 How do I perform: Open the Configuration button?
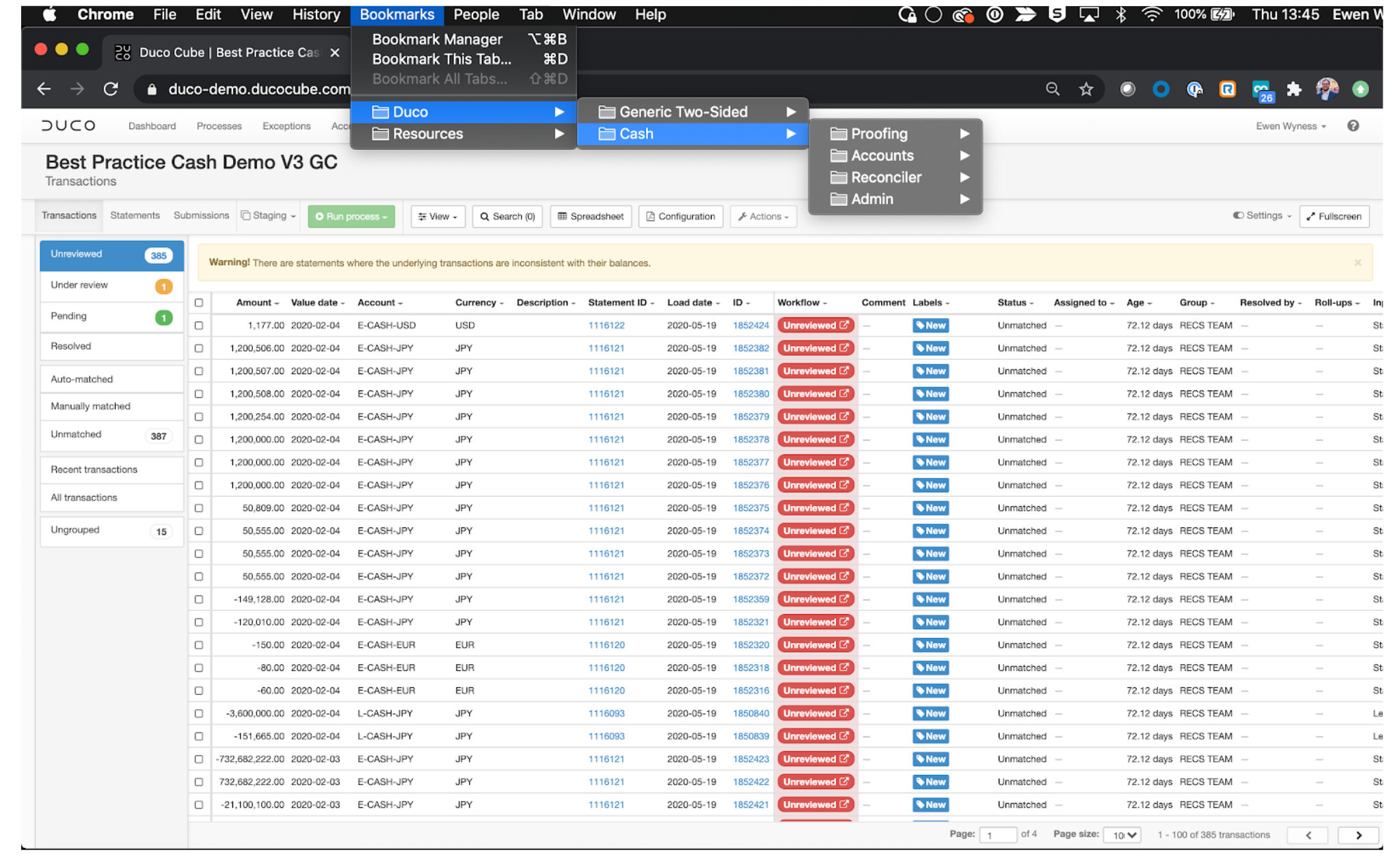coord(681,216)
